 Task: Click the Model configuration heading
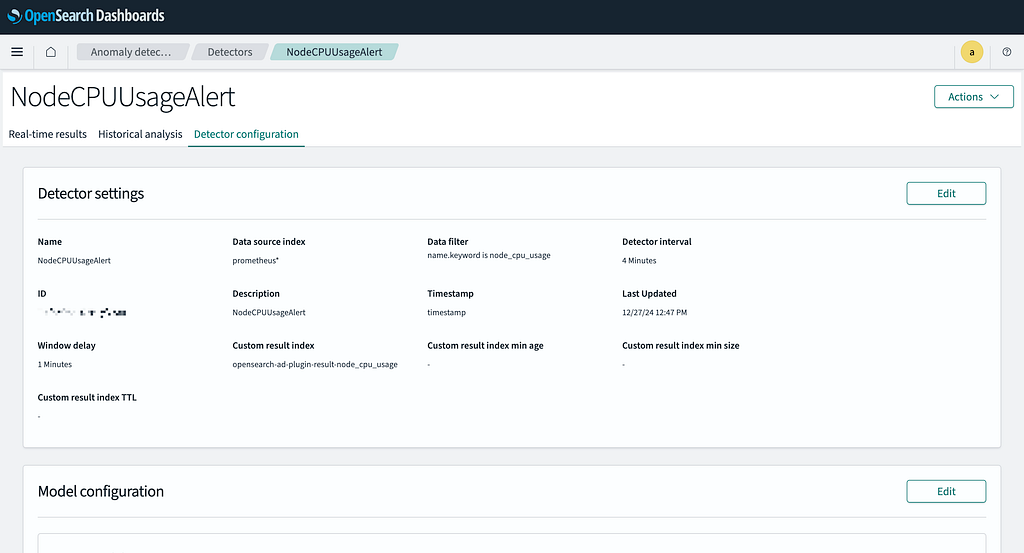(x=101, y=492)
